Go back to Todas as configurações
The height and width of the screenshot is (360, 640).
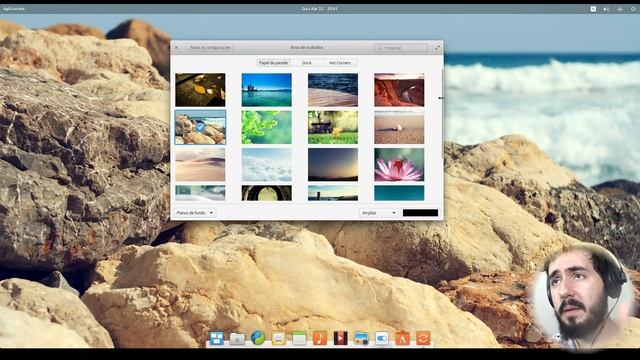click(209, 48)
